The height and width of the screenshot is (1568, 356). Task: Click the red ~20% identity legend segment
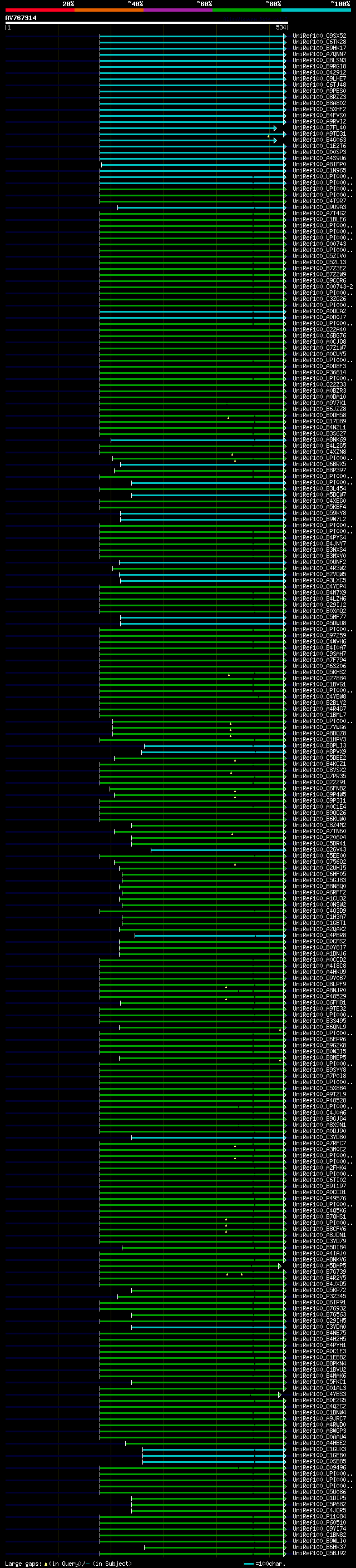39,10
